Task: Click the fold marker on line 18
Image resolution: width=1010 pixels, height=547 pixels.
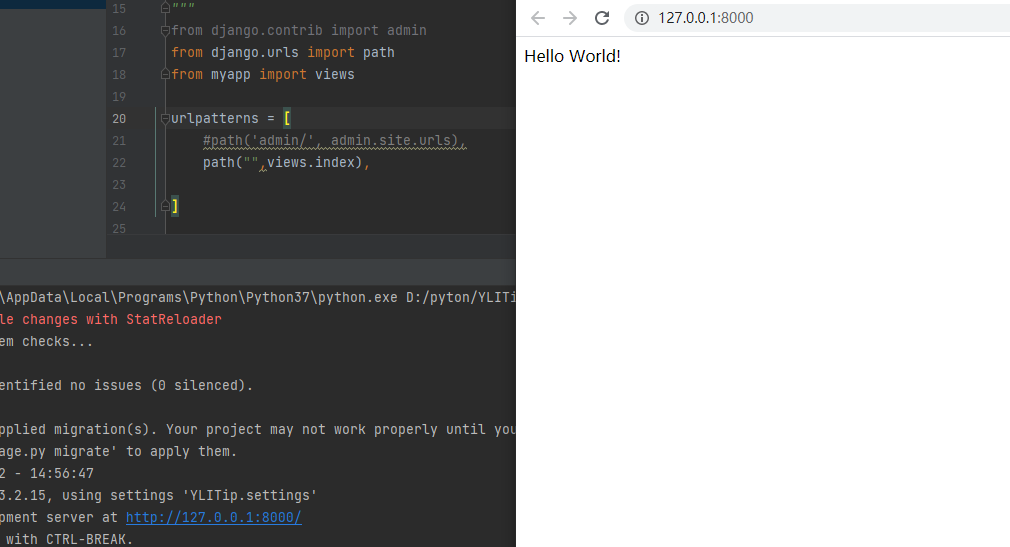Action: pyautogui.click(x=164, y=75)
